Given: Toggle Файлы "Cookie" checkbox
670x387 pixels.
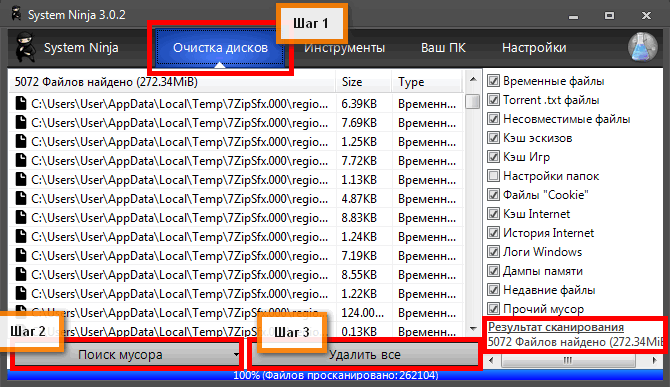Looking at the screenshot, I should (x=494, y=195).
